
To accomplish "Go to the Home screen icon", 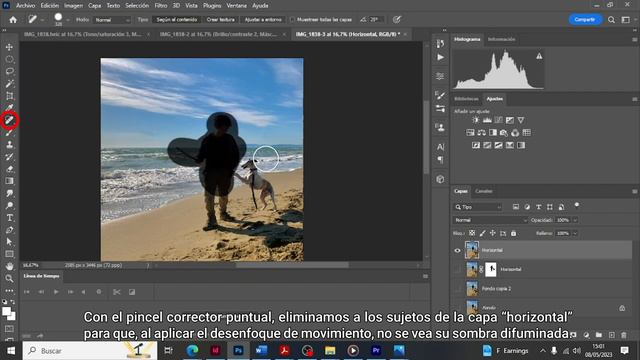I will pyautogui.click(x=13, y=20).
